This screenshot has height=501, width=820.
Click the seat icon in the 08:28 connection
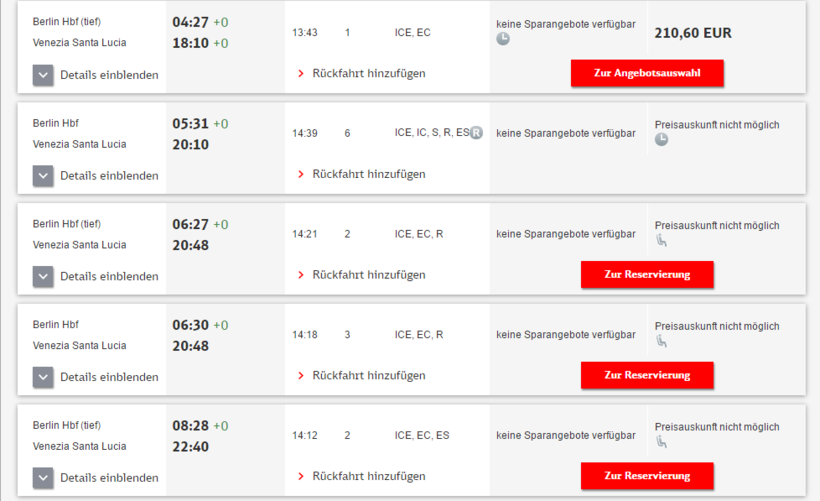pyautogui.click(x=661, y=443)
